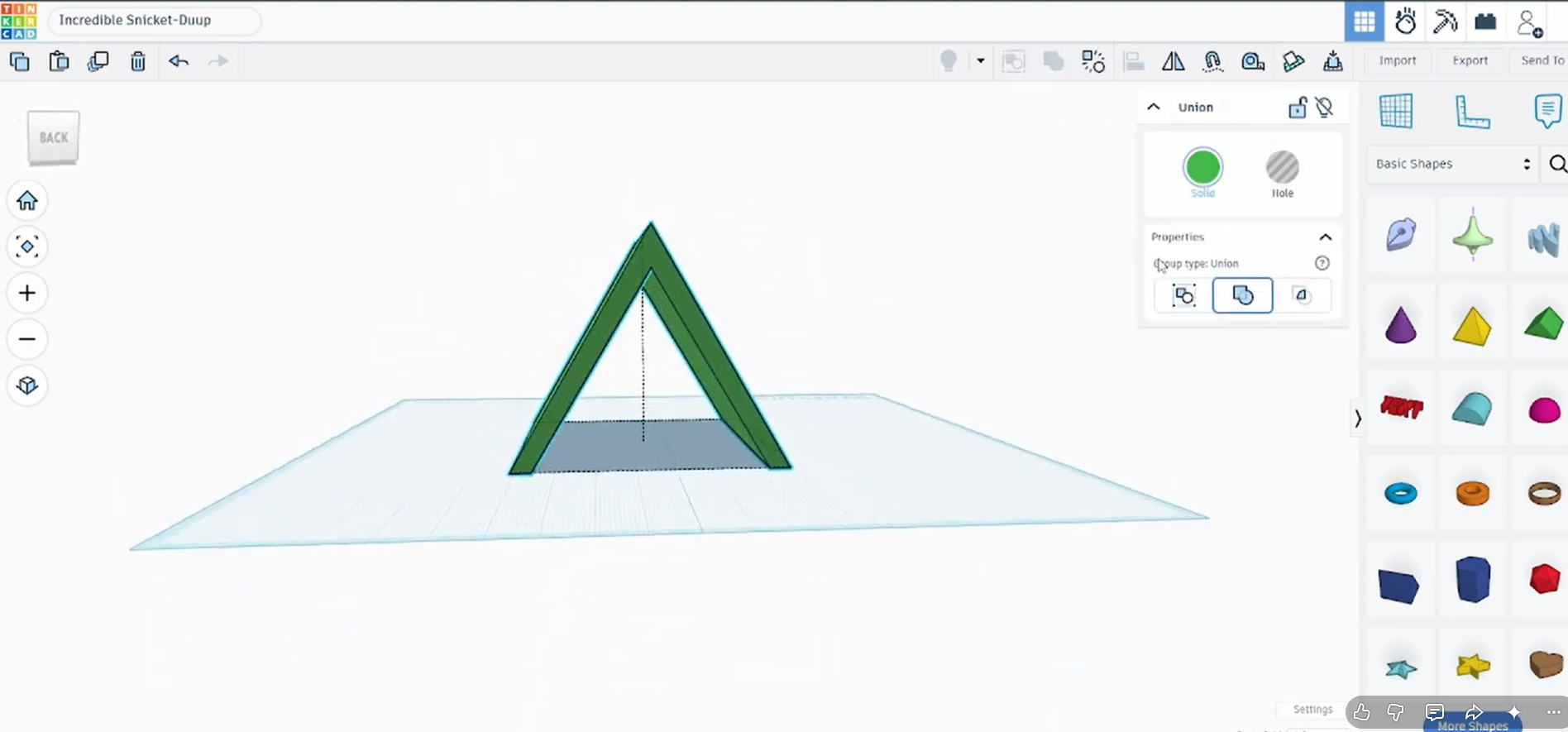Toggle the lock editing icon
The image size is (1568, 732).
point(1298,108)
